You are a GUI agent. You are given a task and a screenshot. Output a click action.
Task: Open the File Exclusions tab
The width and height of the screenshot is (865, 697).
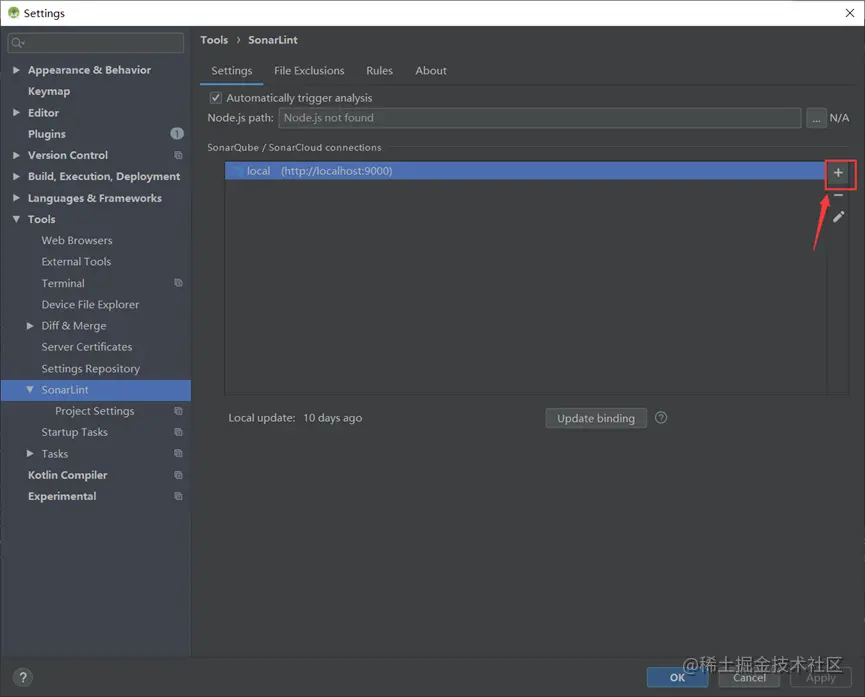(x=309, y=70)
